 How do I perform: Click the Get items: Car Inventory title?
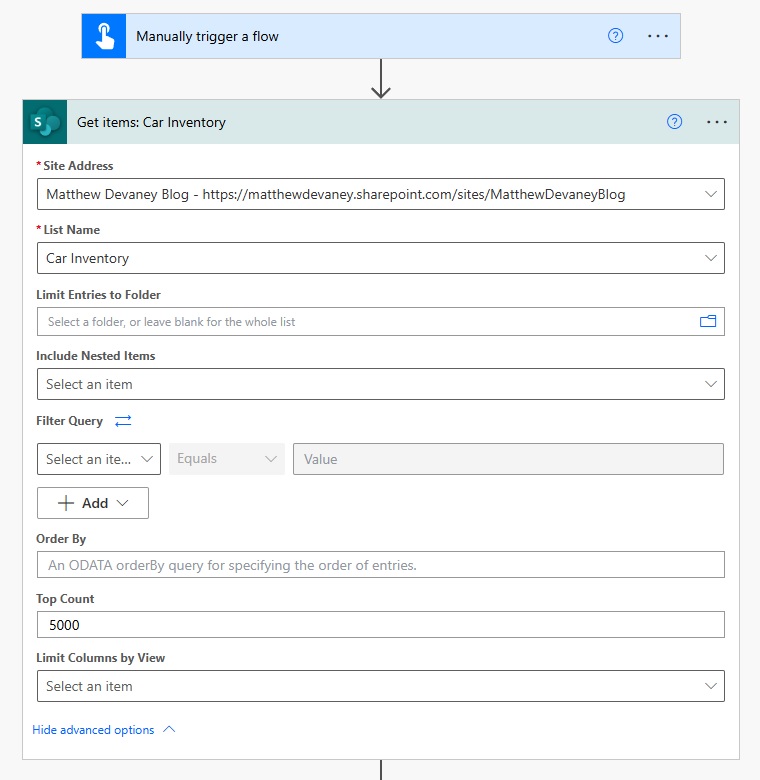point(151,122)
